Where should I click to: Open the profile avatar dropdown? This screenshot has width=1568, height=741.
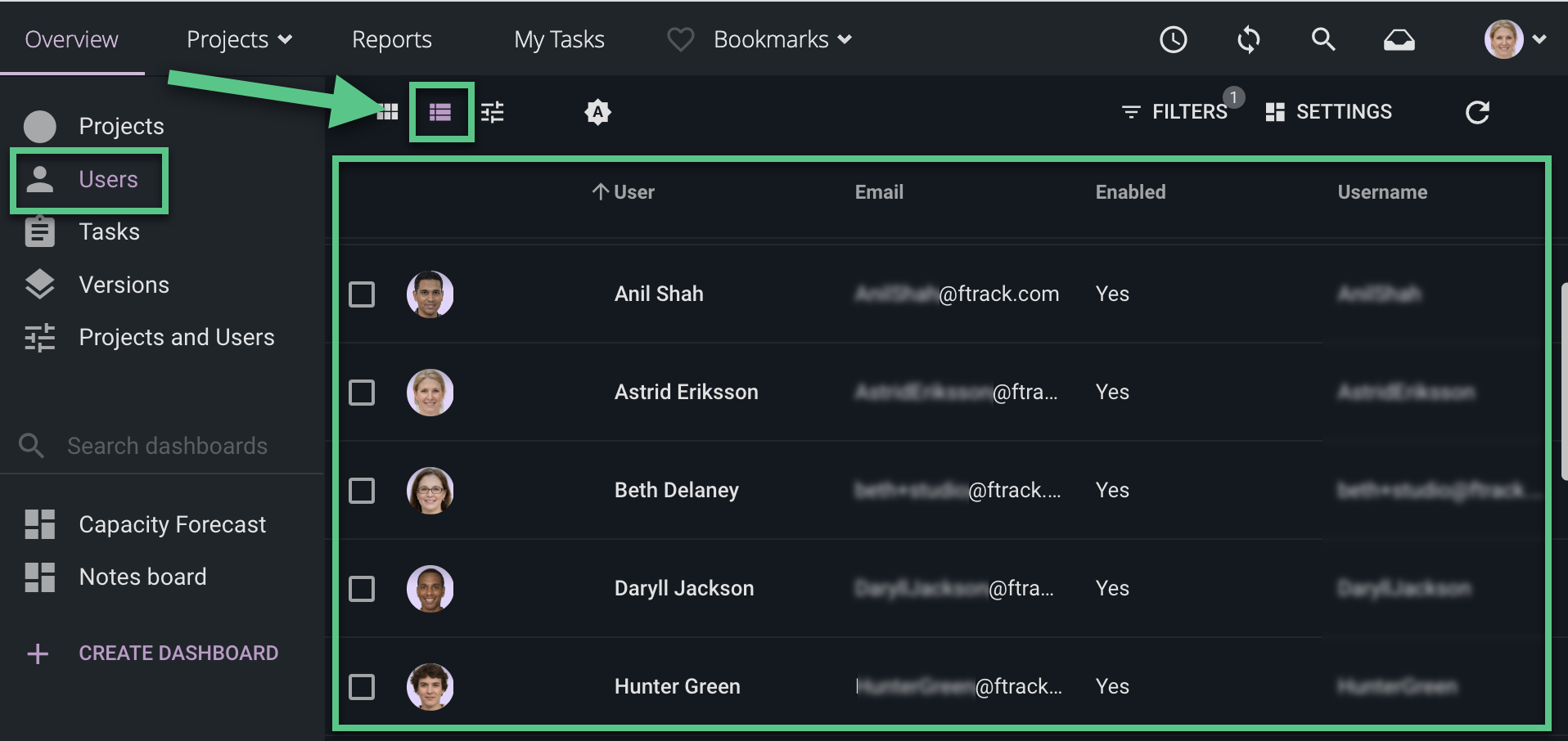tap(1515, 39)
